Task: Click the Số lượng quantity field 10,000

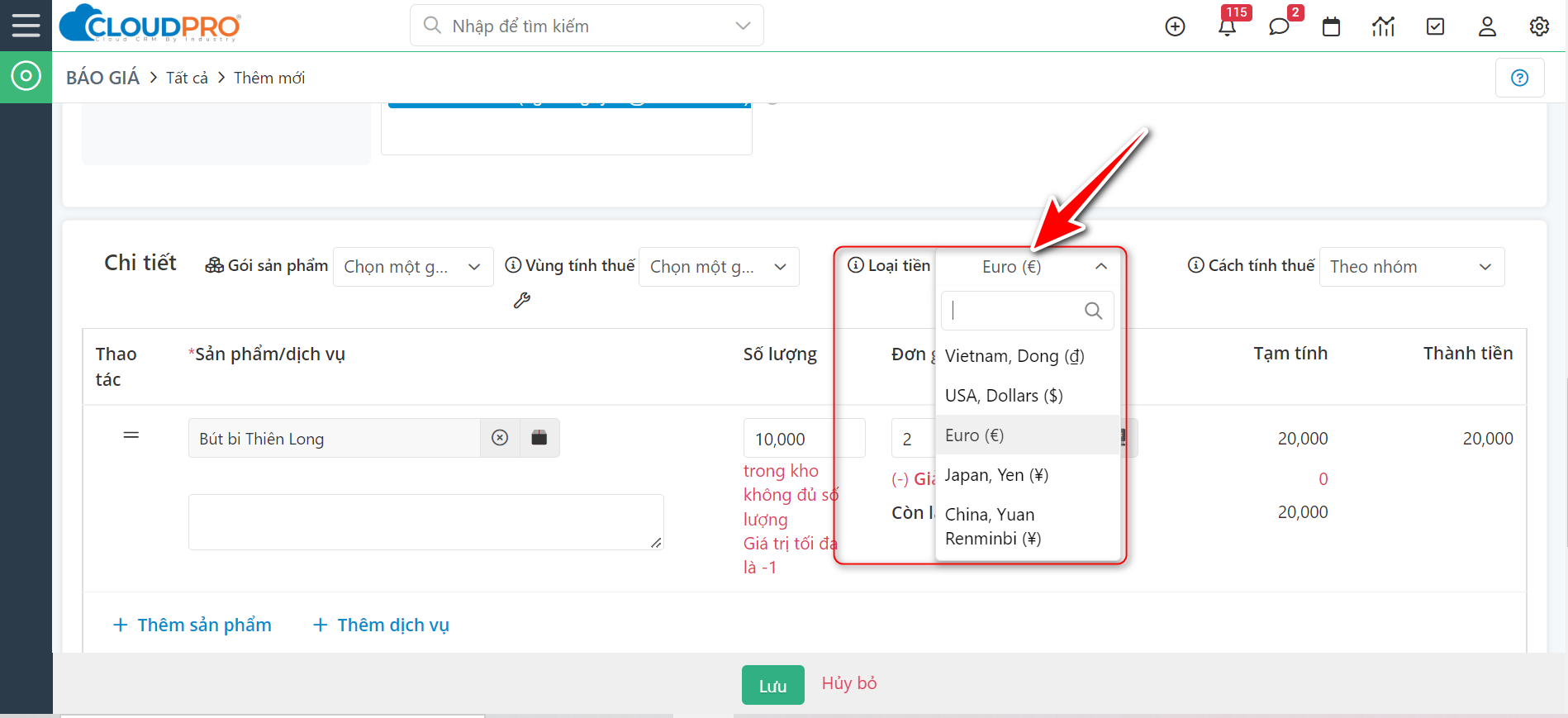Action: (x=805, y=439)
